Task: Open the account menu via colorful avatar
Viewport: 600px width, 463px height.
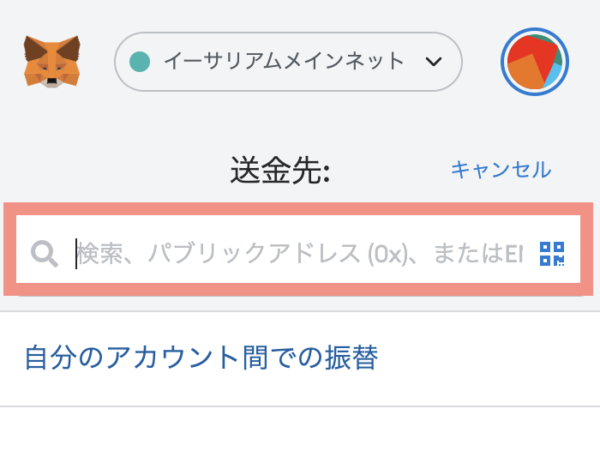Action: pos(535,62)
